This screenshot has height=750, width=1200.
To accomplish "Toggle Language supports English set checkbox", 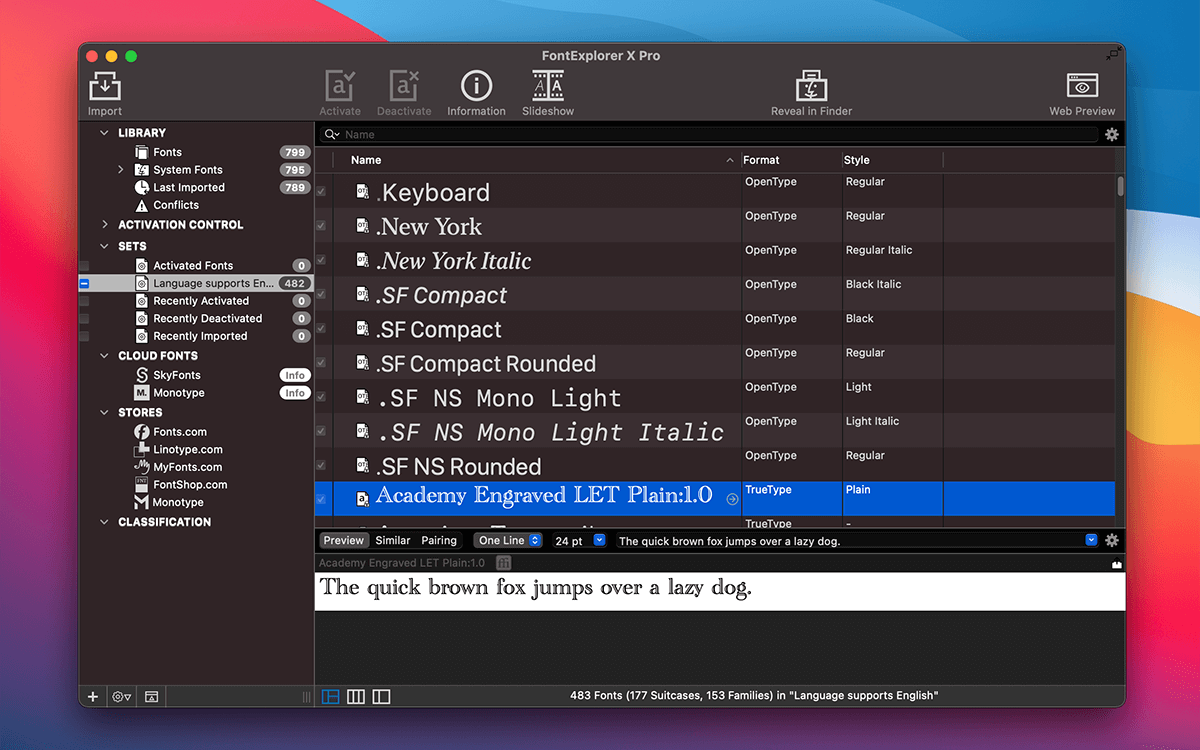I will coord(84,284).
